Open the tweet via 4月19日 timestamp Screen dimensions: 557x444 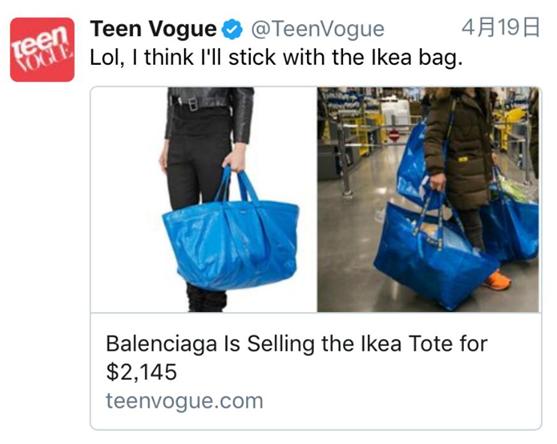point(501,27)
